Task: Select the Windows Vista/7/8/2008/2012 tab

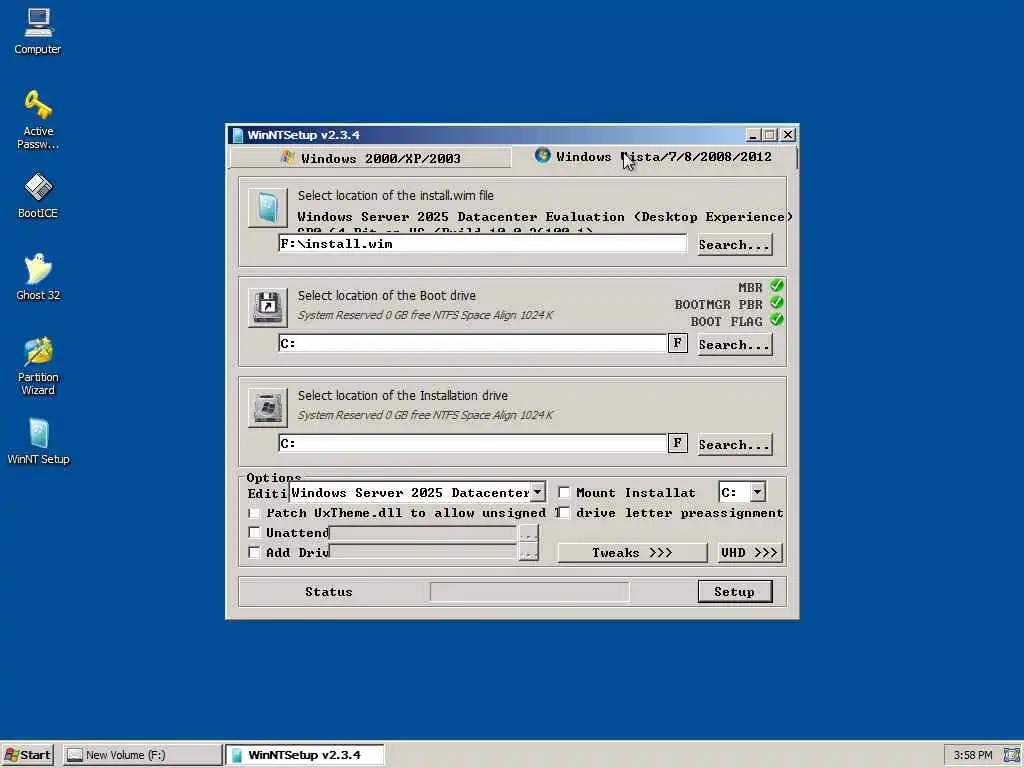Action: click(654, 157)
